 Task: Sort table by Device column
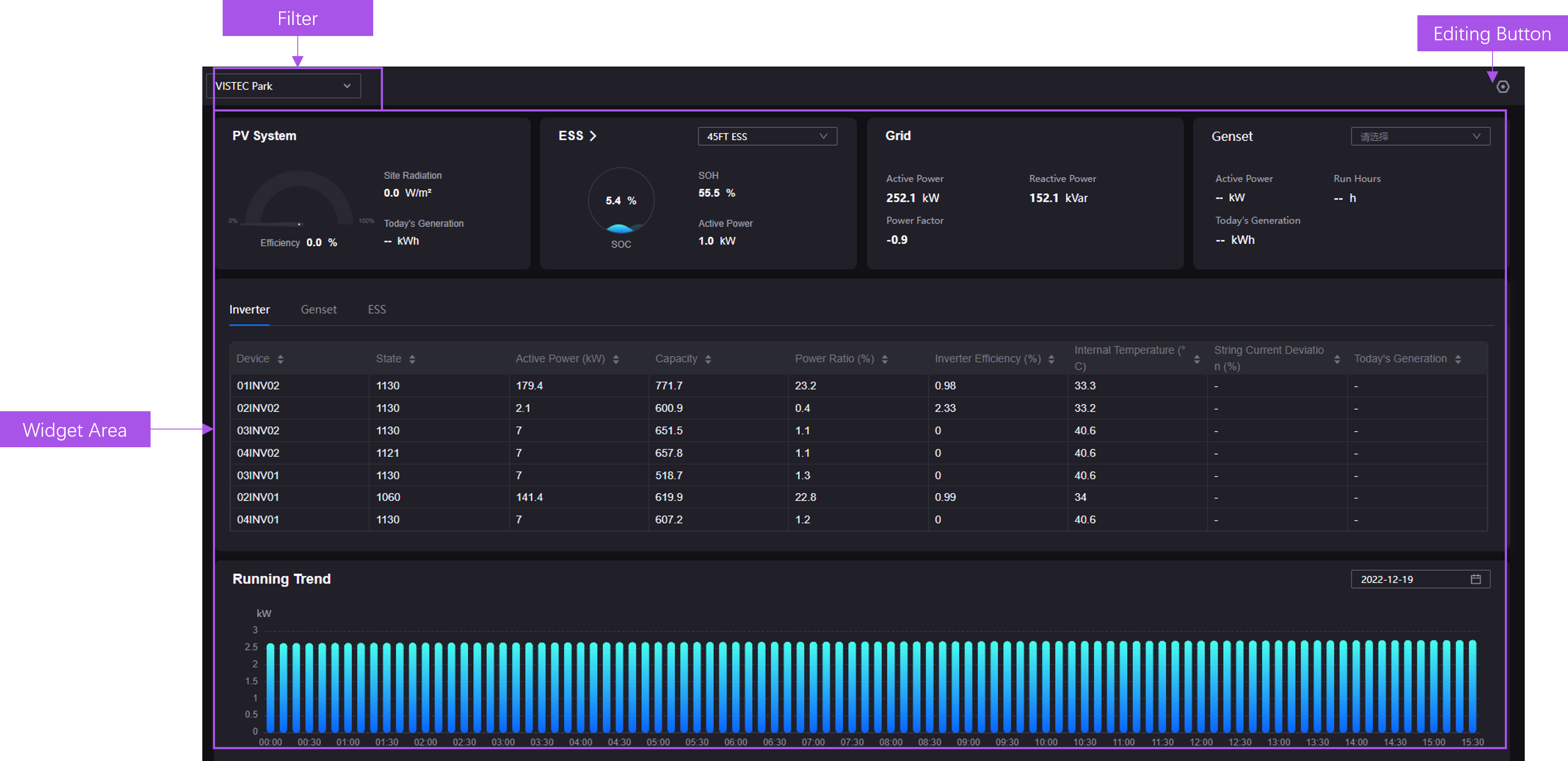coord(281,359)
